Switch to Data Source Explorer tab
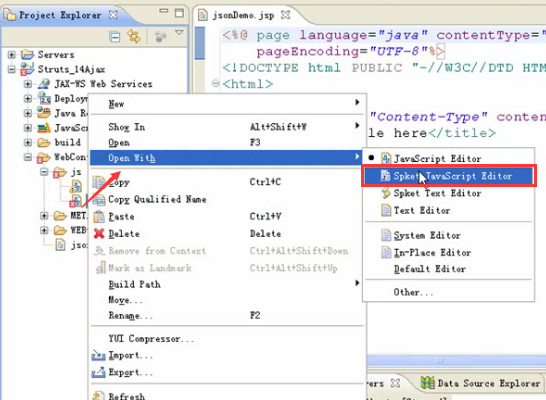This screenshot has width=546, height=400. [x=481, y=383]
